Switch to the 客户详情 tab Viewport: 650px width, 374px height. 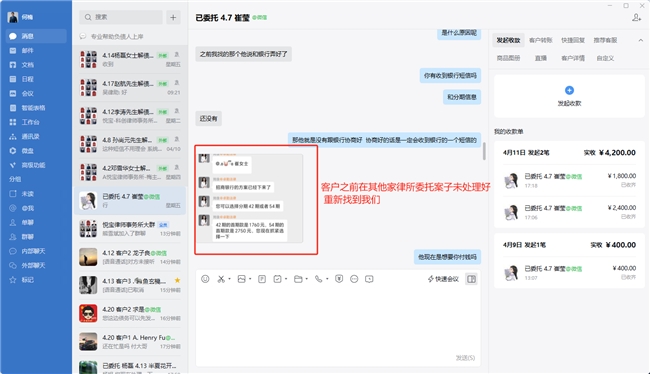point(573,58)
